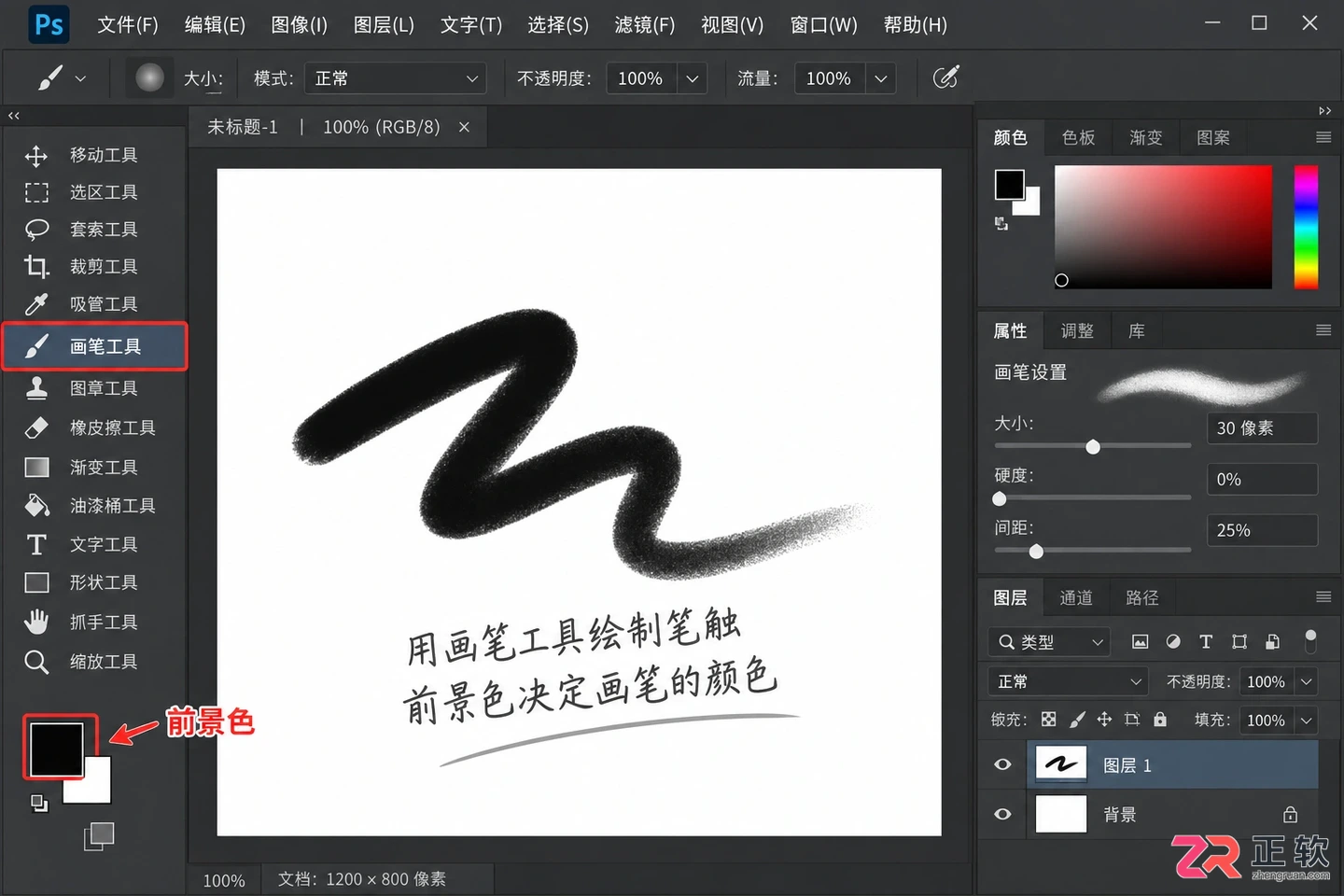The image size is (1344, 896).
Task: Pick the Hand tool (抓手工具)
Action: (x=93, y=622)
